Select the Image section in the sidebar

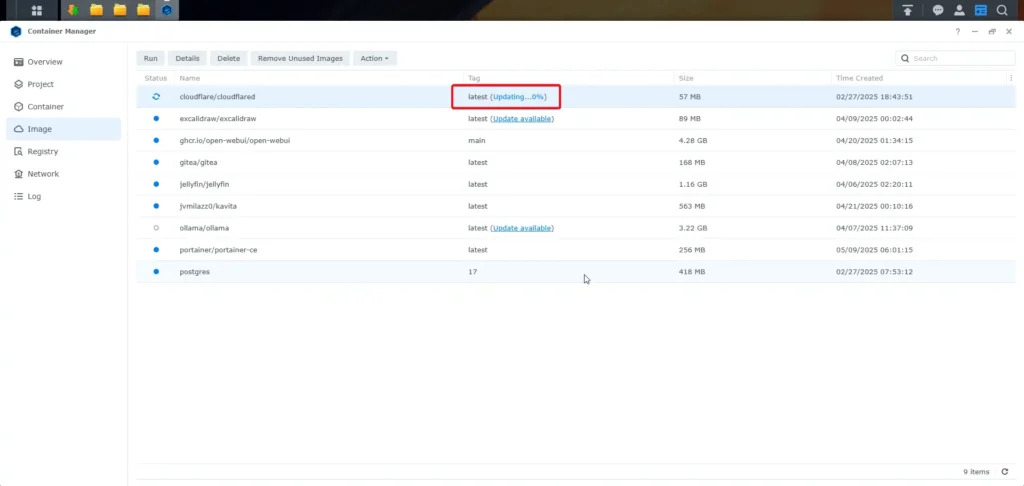click(63, 129)
